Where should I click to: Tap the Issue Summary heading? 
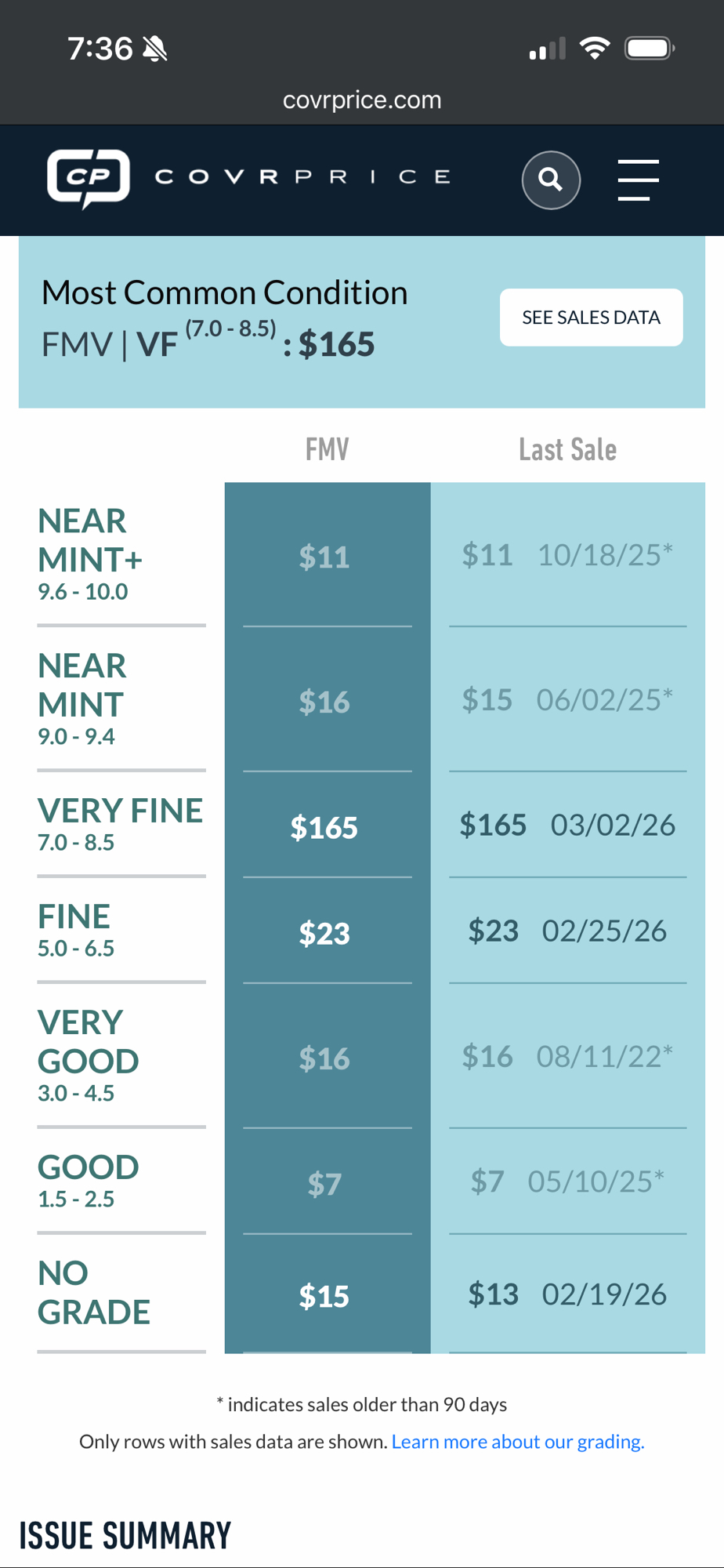125,1535
